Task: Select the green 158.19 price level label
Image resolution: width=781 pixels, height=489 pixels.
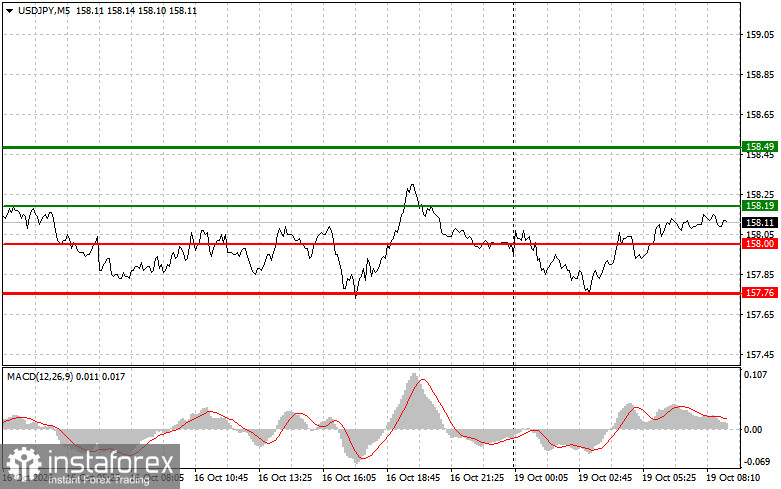Action: (760, 206)
